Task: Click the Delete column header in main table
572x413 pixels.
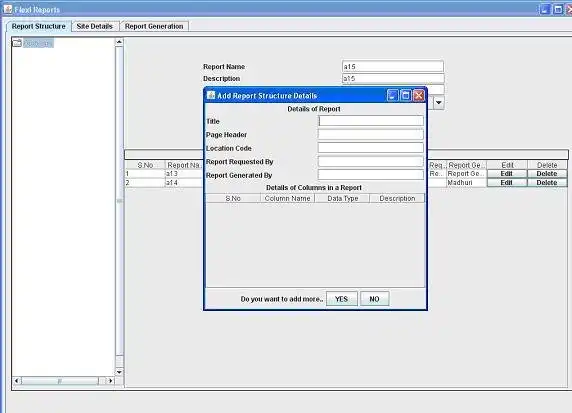Action: coord(547,165)
